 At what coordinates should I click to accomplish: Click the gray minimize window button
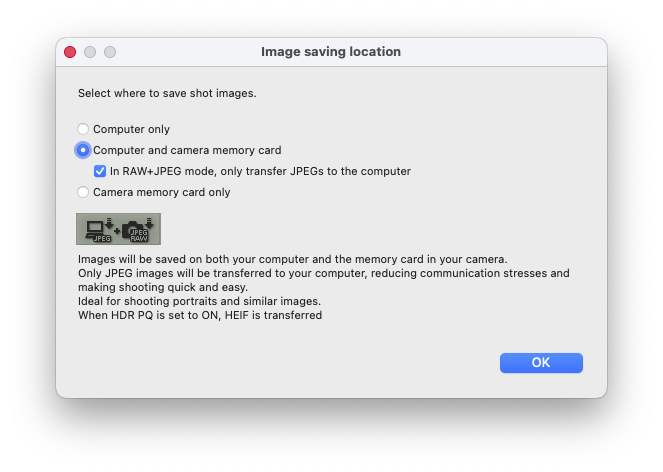(90, 51)
